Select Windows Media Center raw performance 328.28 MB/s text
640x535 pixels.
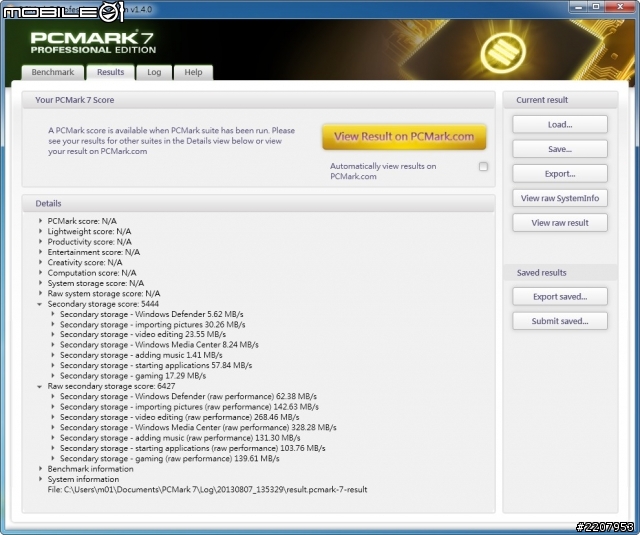[x=198, y=427]
